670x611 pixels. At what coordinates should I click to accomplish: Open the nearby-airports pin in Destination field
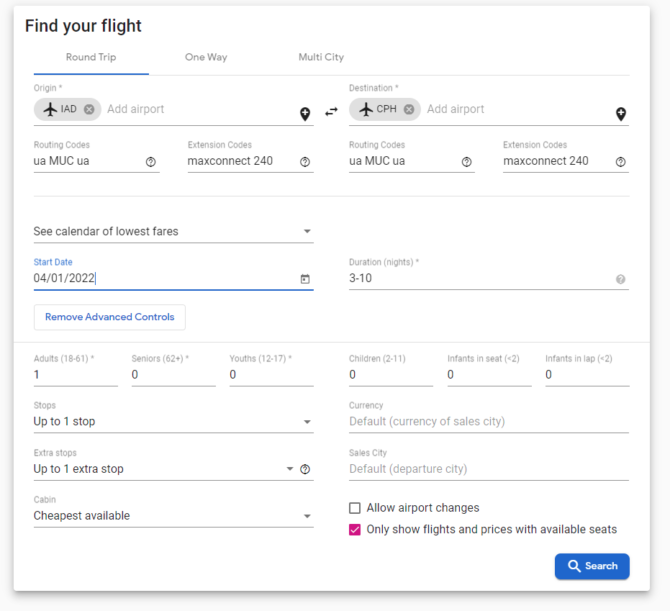point(621,114)
